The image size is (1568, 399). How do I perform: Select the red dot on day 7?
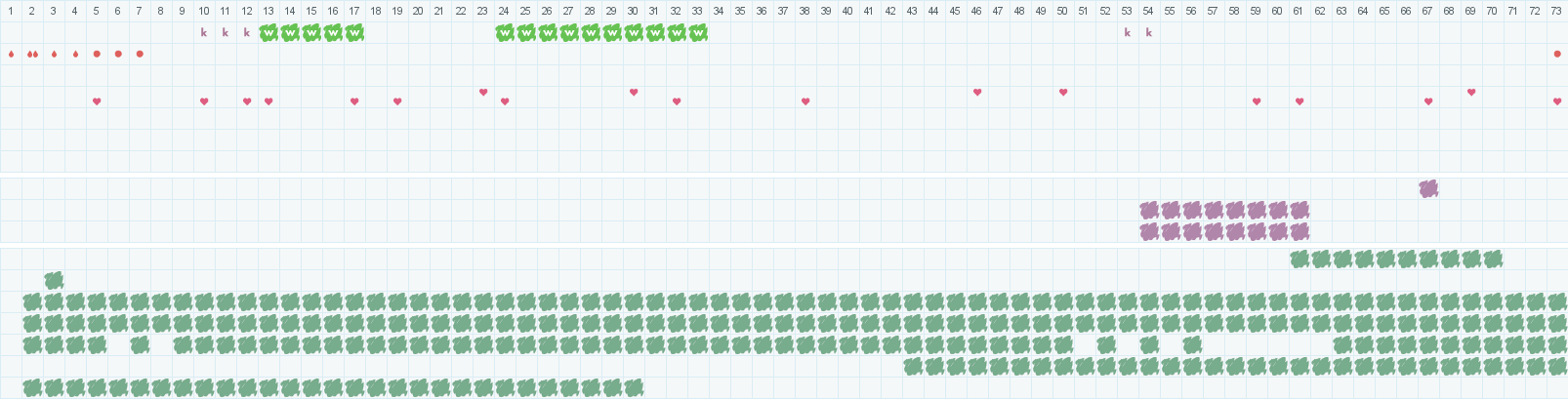tap(140, 54)
